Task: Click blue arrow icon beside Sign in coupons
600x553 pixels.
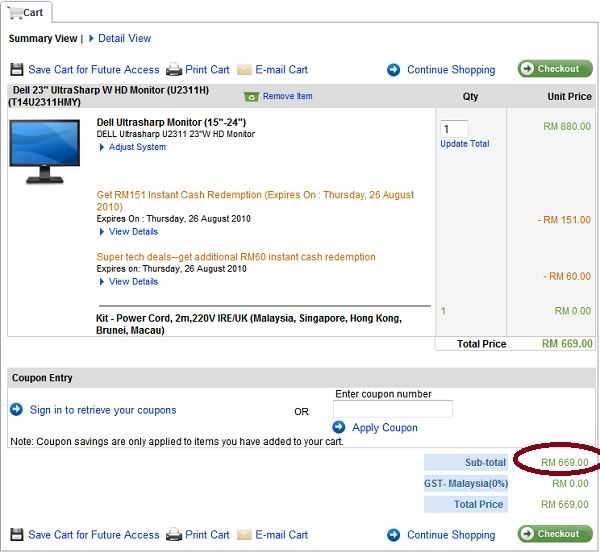Action: pos(16,409)
